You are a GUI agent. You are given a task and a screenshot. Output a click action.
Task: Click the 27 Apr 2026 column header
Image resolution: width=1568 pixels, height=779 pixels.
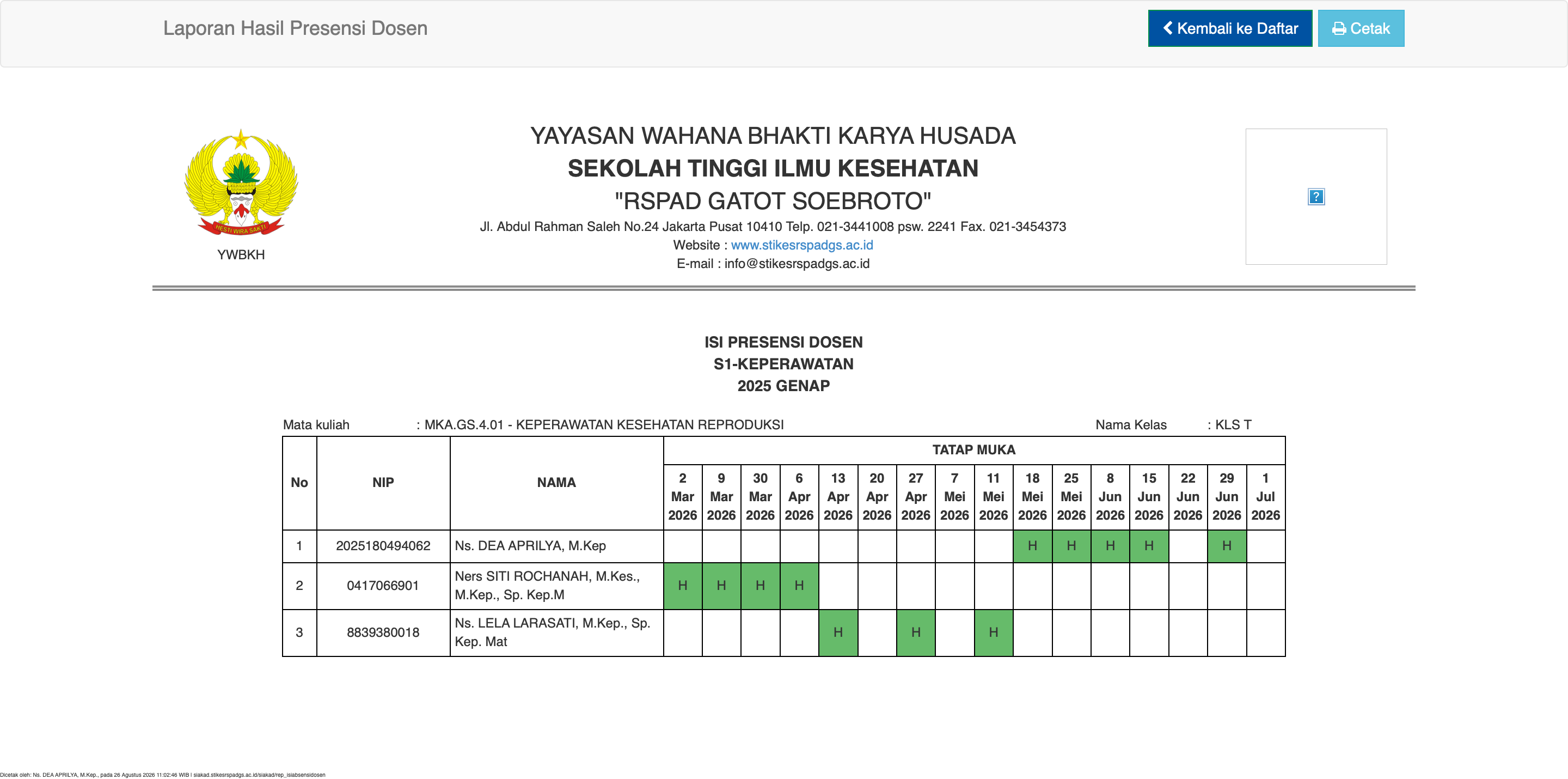coord(915,497)
